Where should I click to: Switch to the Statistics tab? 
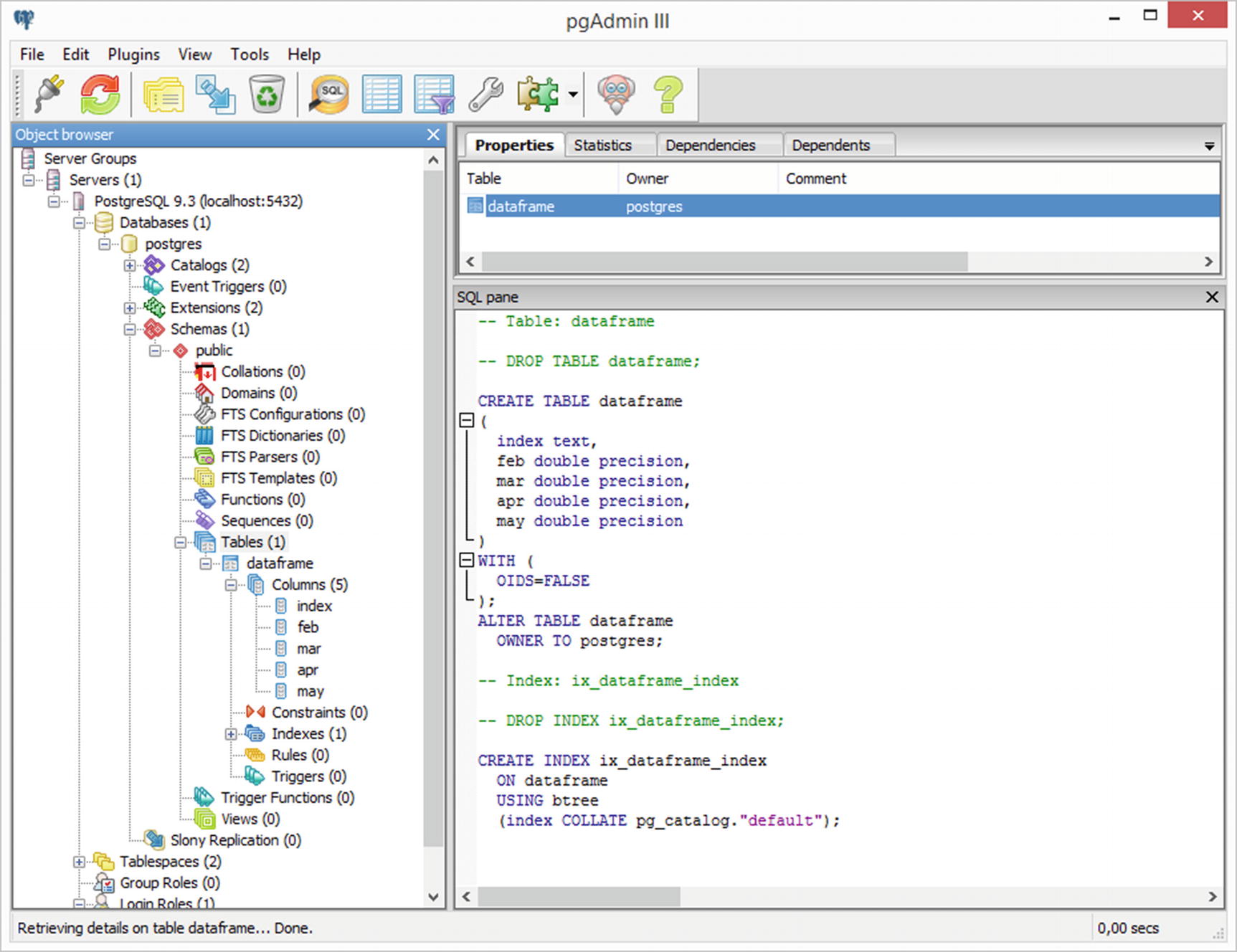tap(602, 146)
